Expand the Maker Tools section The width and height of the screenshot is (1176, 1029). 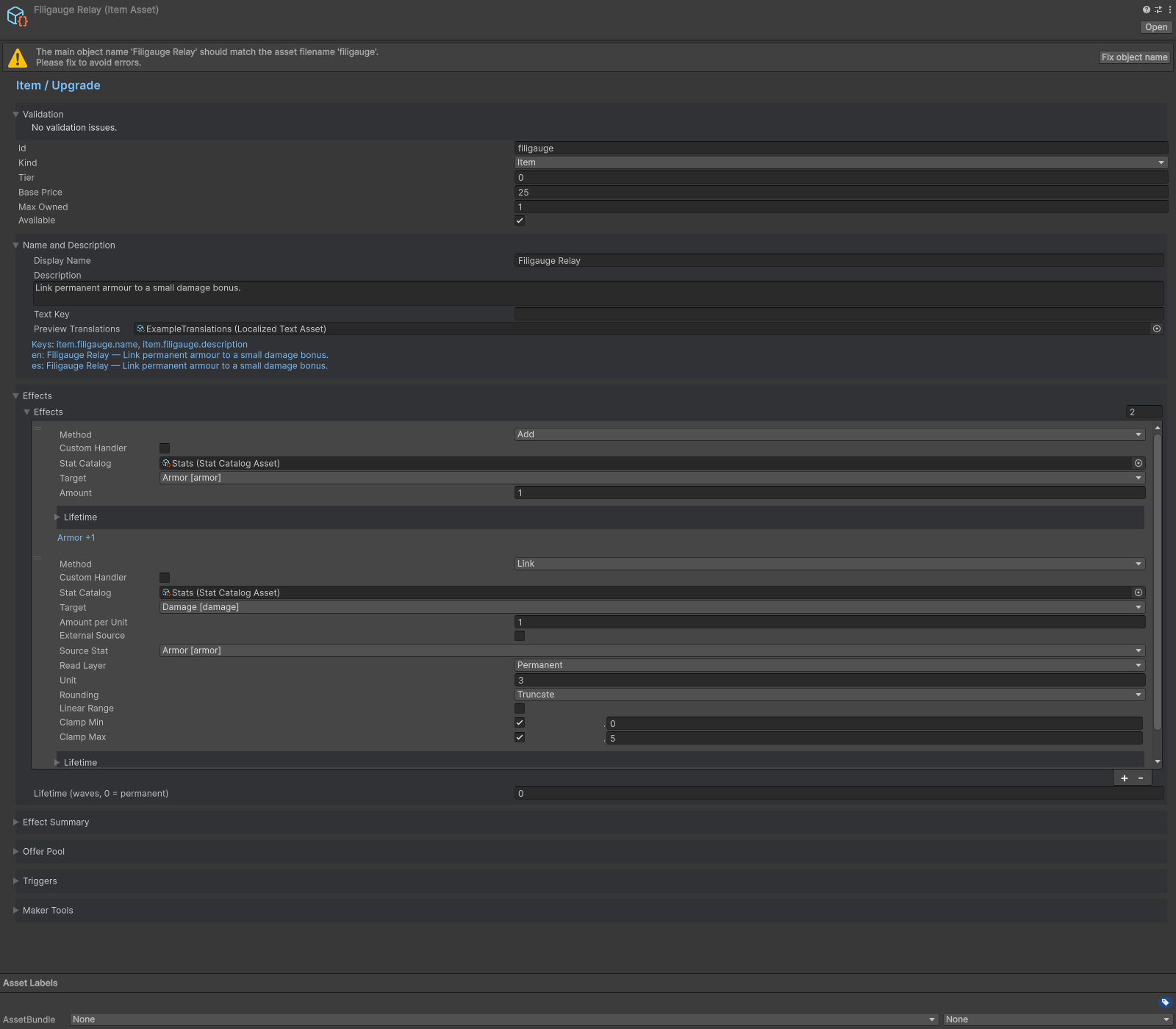15,911
